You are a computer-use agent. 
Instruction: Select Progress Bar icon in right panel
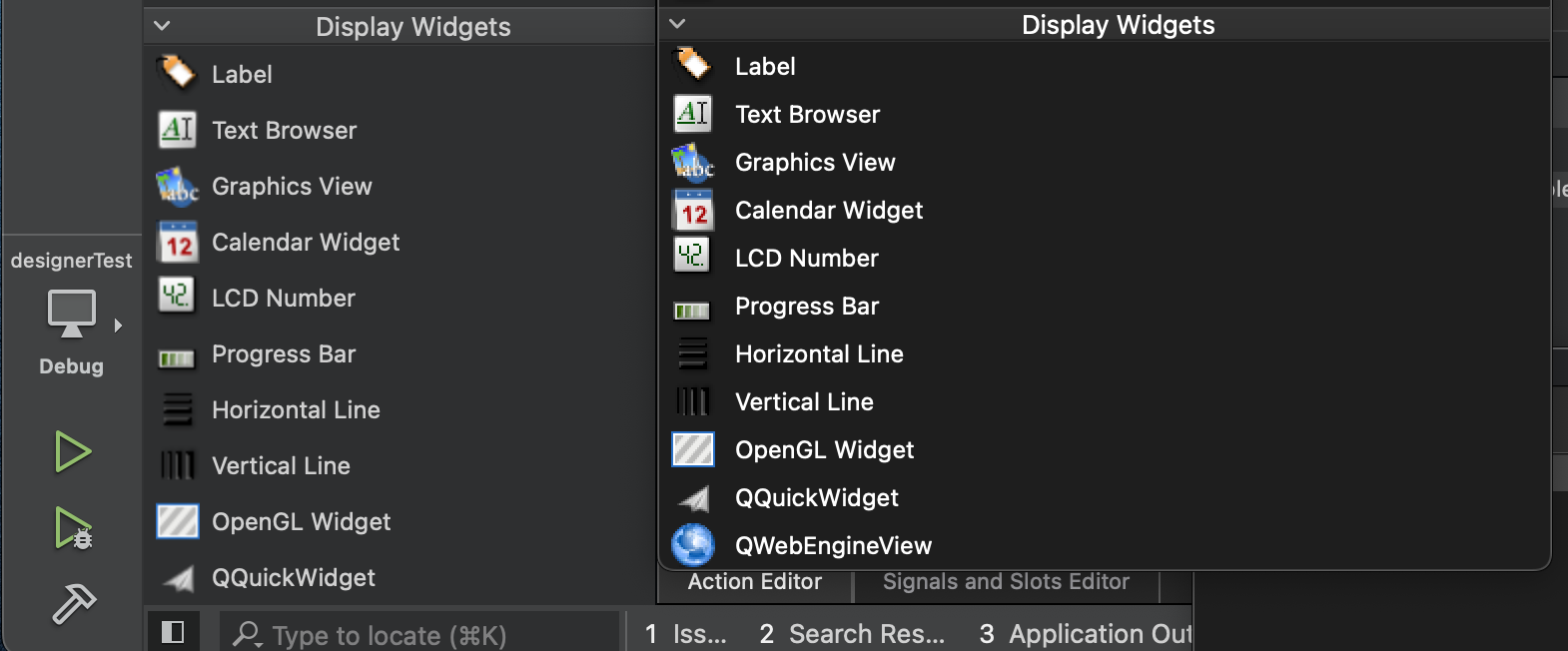(x=692, y=311)
